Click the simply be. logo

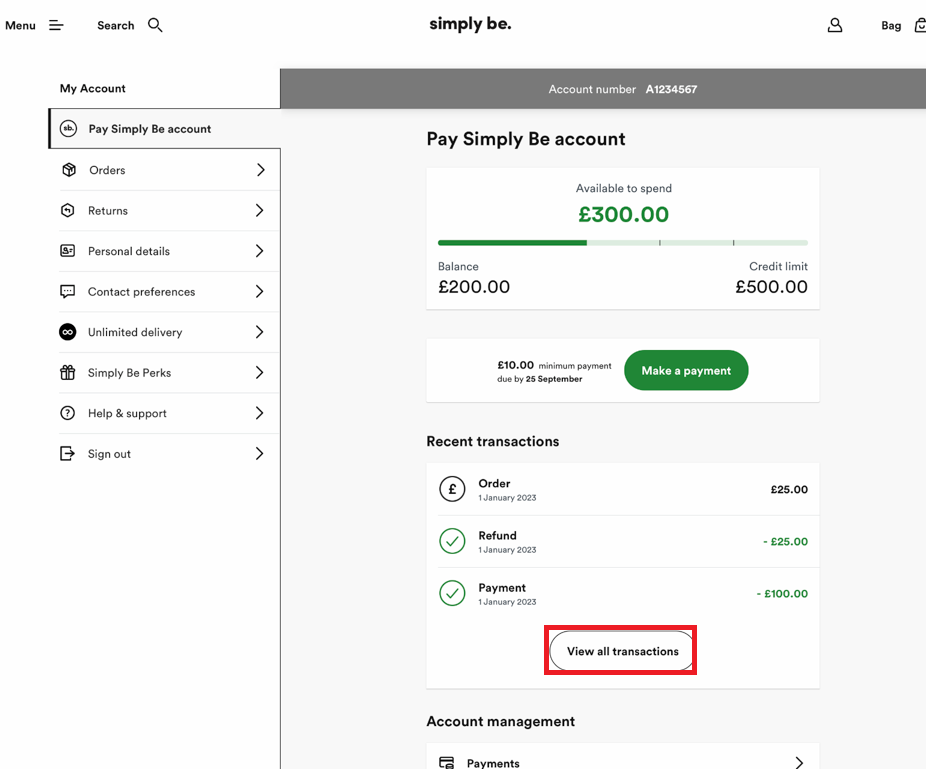coord(470,24)
